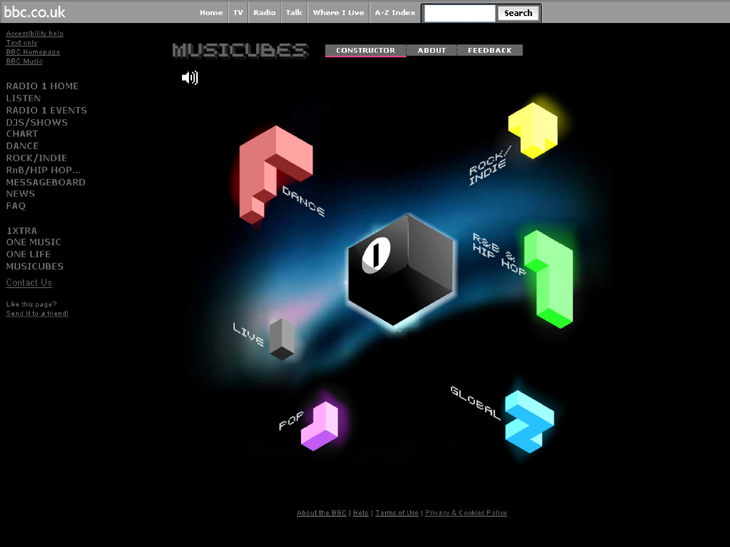Select the purple Pop cube shape

tap(320, 426)
